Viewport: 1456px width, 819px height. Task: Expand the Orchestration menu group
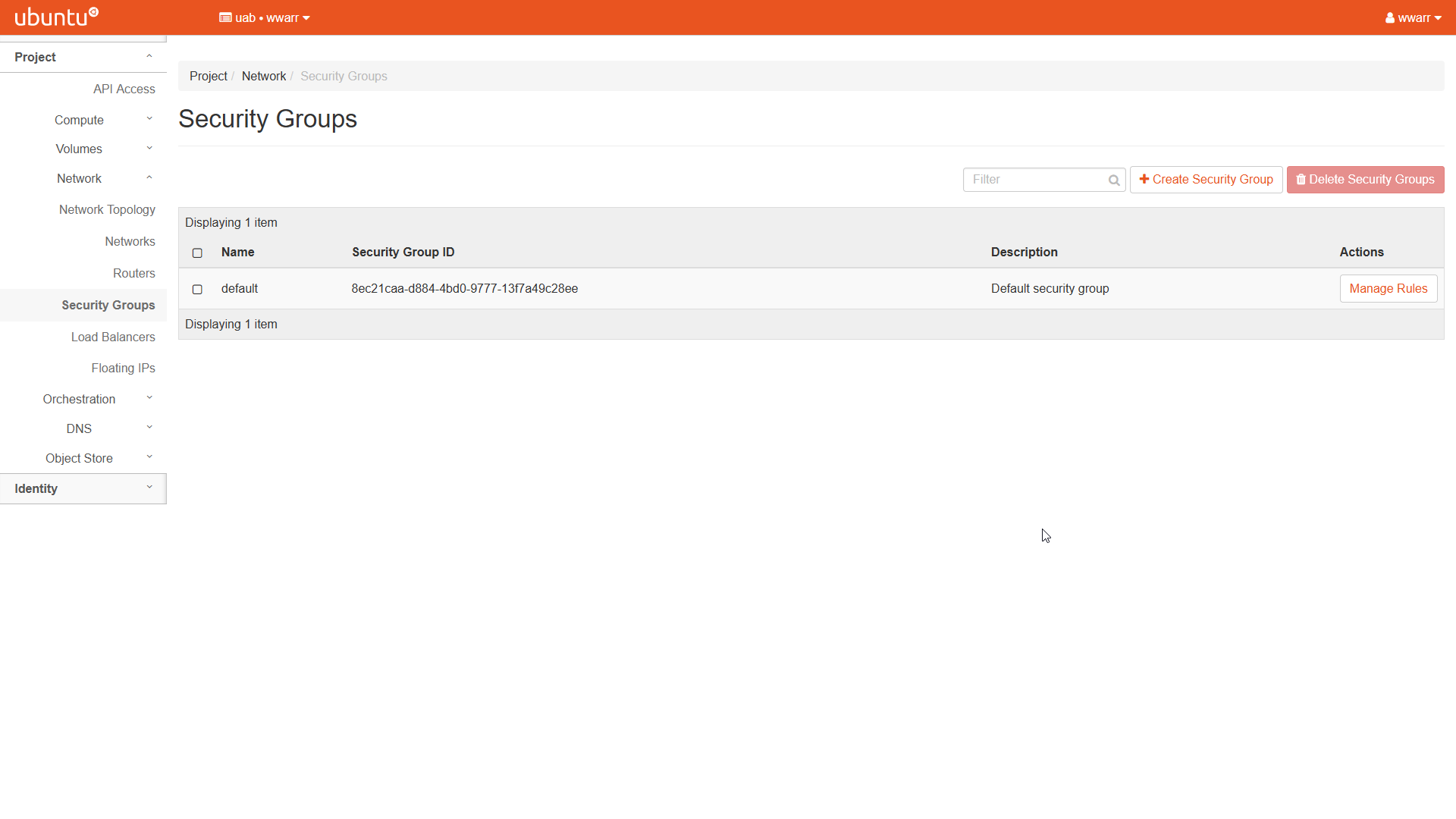coord(83,399)
